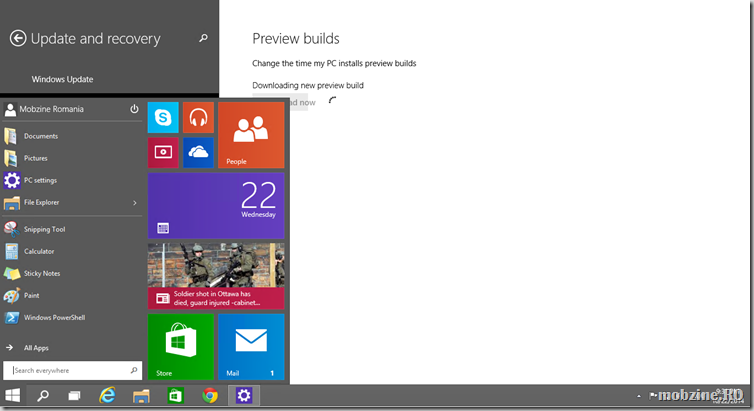Open taskbar Search magnifier
754x411 pixels.
click(43, 396)
